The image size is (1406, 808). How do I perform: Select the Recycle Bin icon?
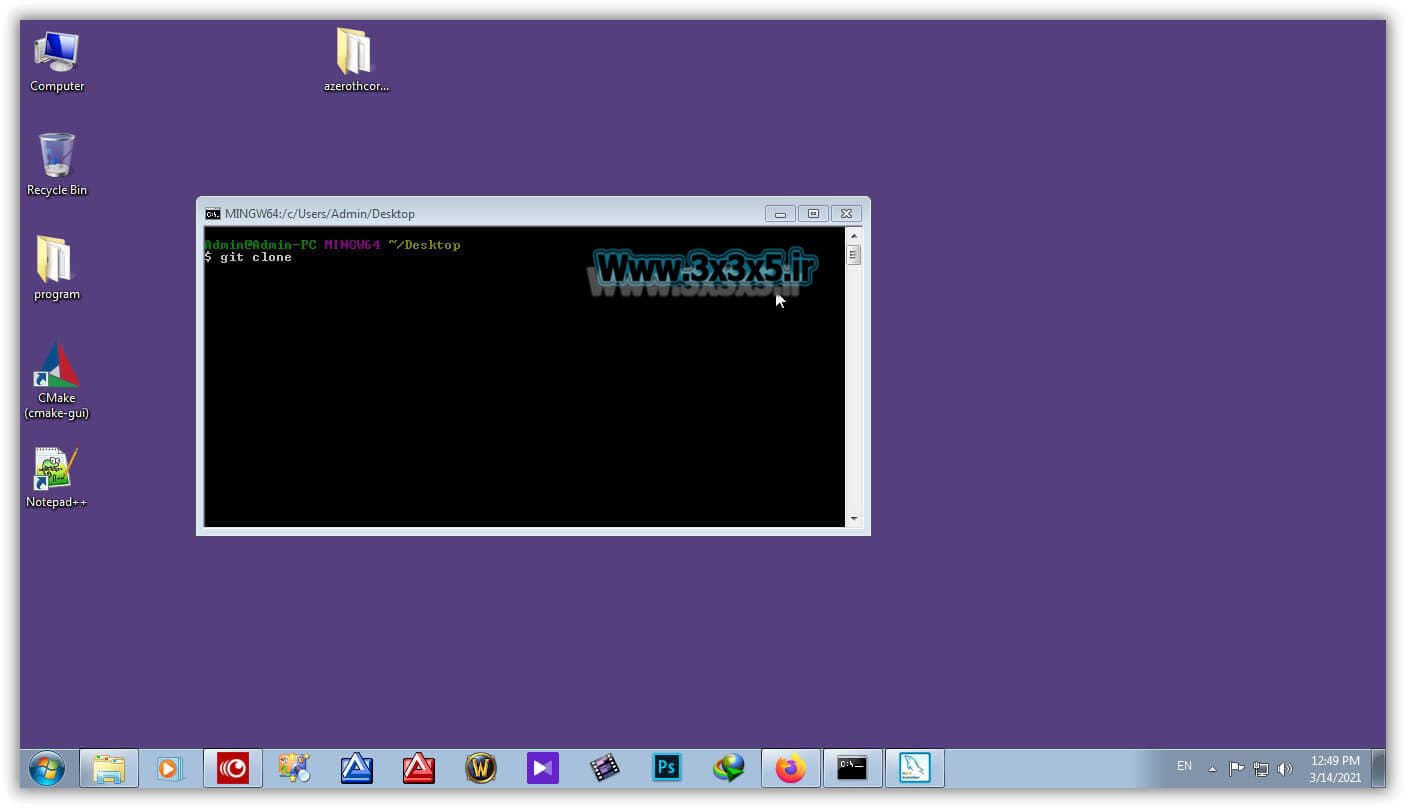(56, 165)
